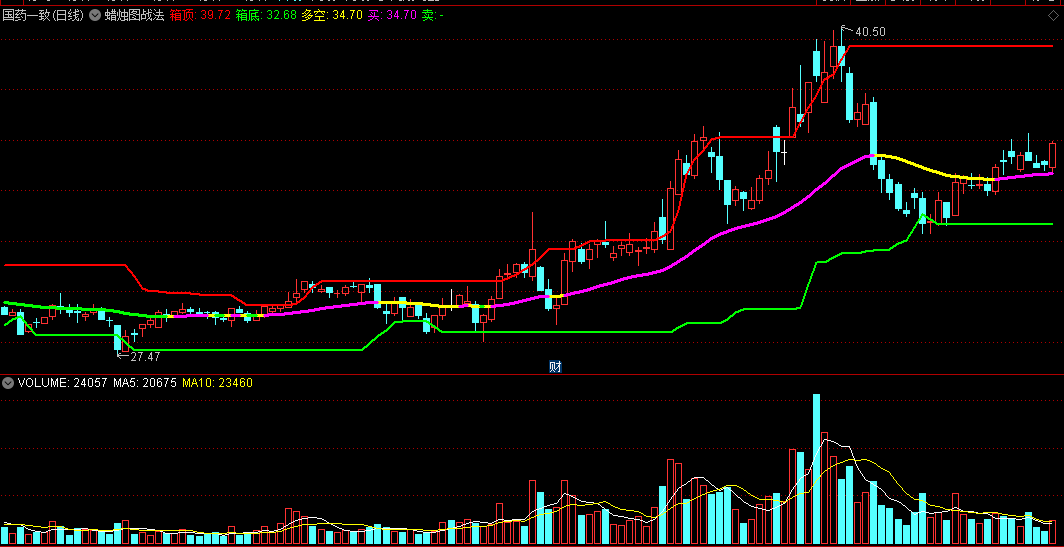
Task: Open the 财 financial marker on timeline
Action: 555,367
